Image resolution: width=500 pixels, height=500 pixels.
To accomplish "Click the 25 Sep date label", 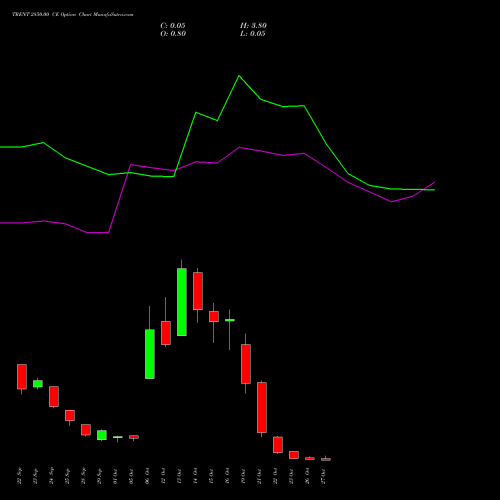I will click(x=67, y=476).
